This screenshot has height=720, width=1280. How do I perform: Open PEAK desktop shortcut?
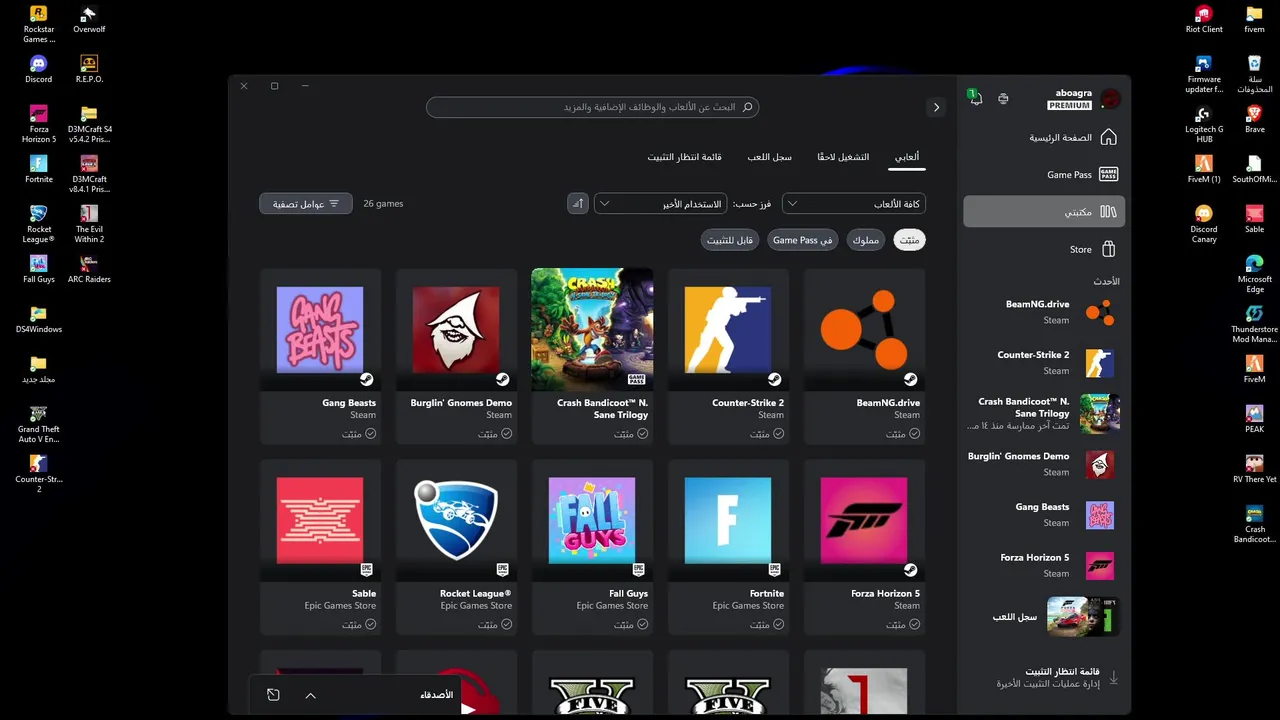(x=1254, y=419)
